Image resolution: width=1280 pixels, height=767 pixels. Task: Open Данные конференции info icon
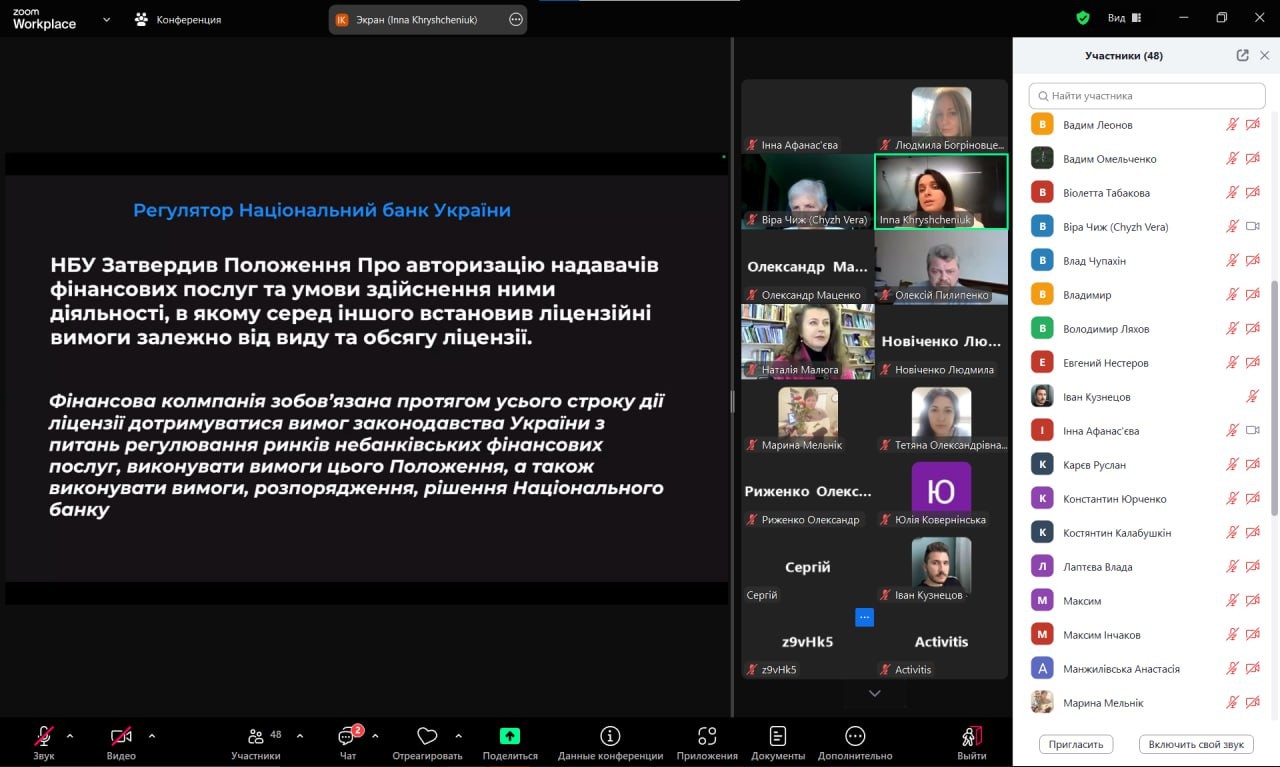pos(610,737)
